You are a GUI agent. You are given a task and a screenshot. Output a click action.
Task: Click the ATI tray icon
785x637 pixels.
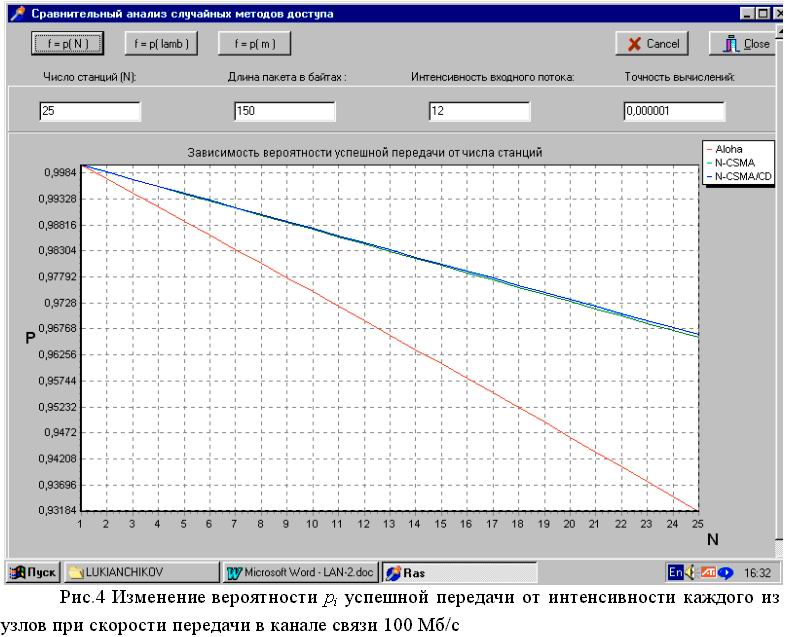pyautogui.click(x=707, y=572)
